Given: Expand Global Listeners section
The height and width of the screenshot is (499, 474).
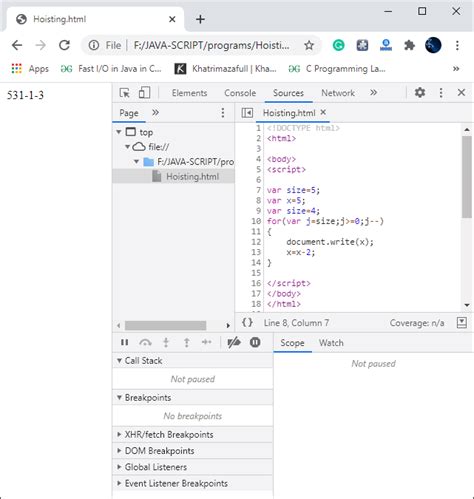Looking at the screenshot, I should (x=193, y=467).
